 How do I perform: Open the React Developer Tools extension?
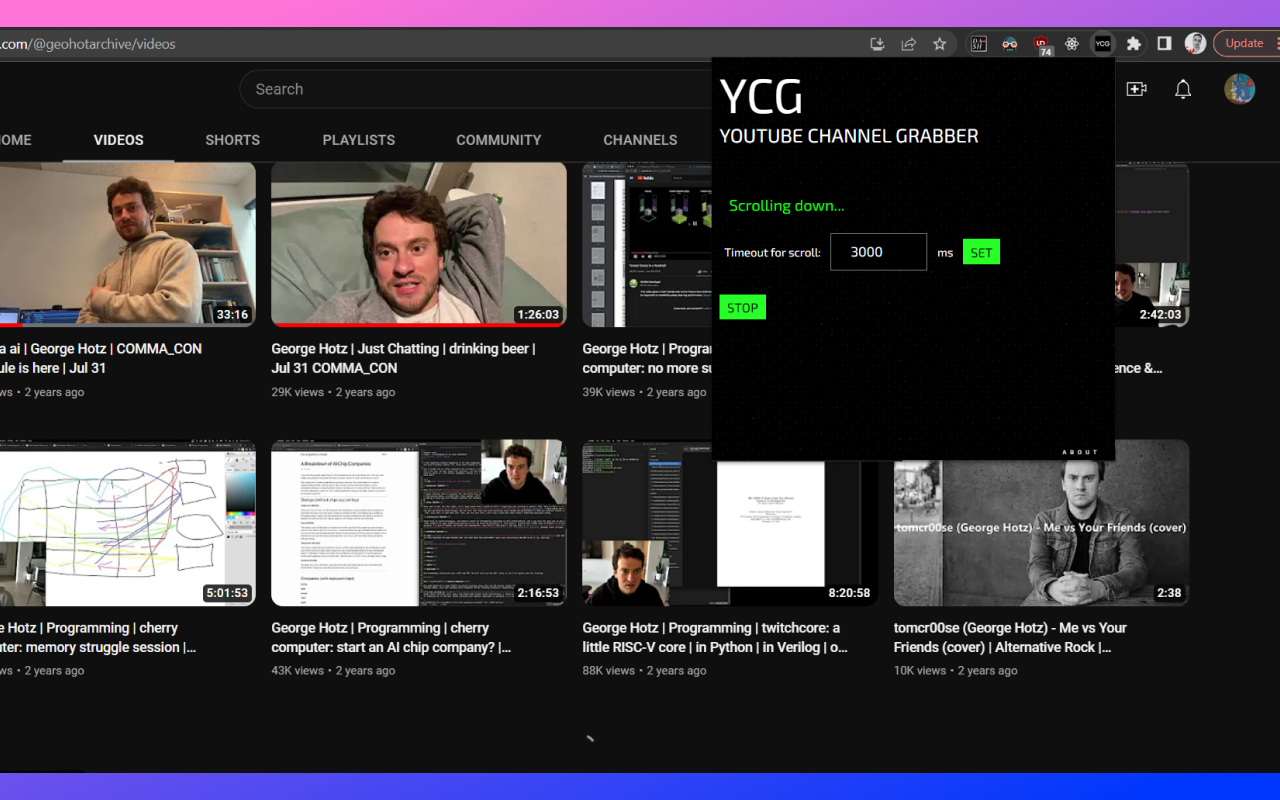click(x=1072, y=44)
